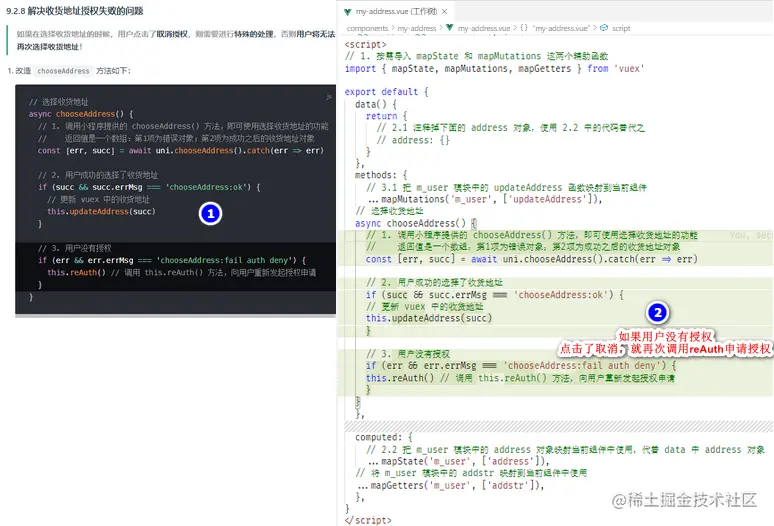Click the methods: { line in the editor
The height and width of the screenshot is (526, 774).
381,175
